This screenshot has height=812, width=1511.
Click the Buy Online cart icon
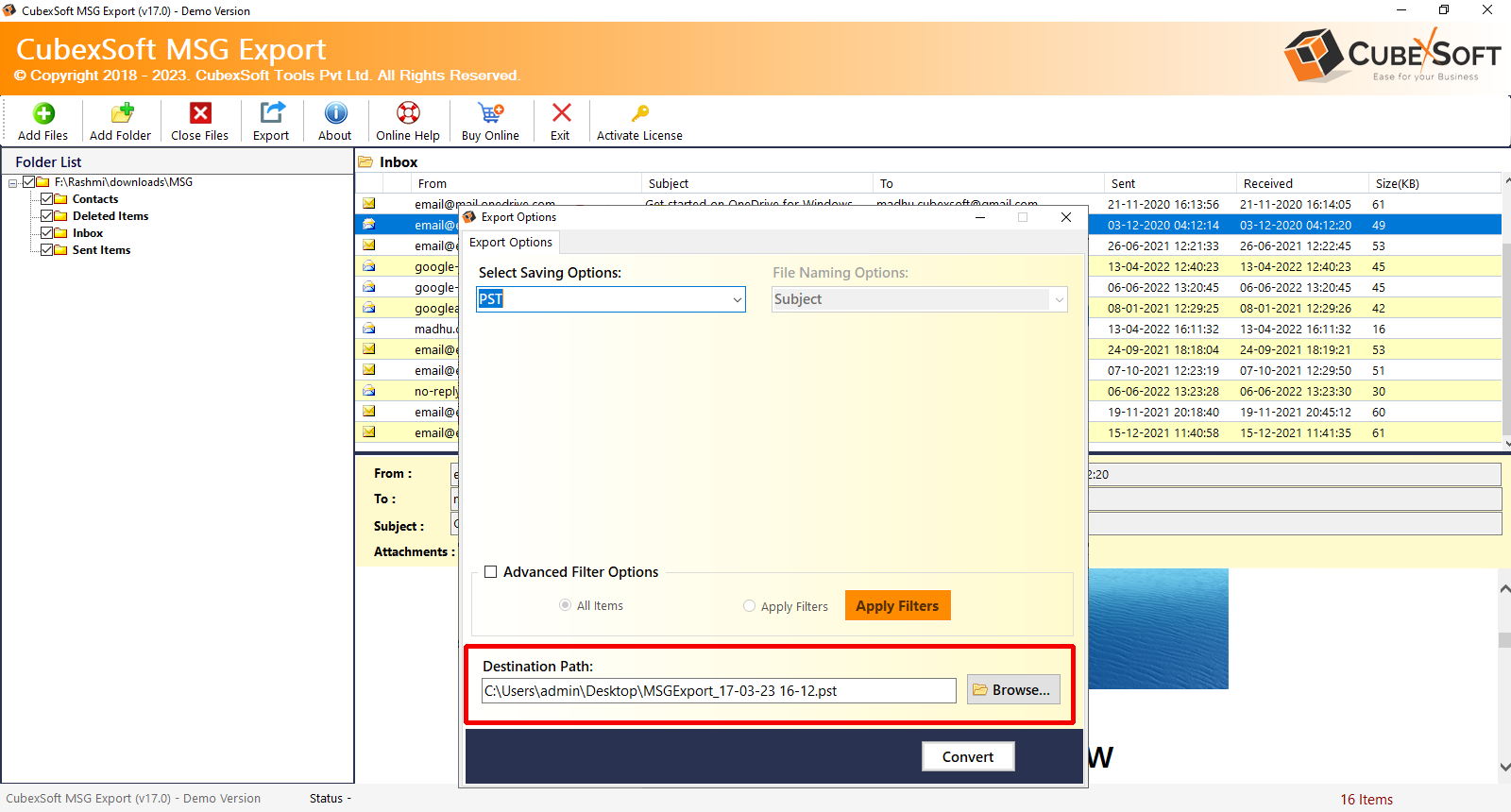tap(490, 113)
